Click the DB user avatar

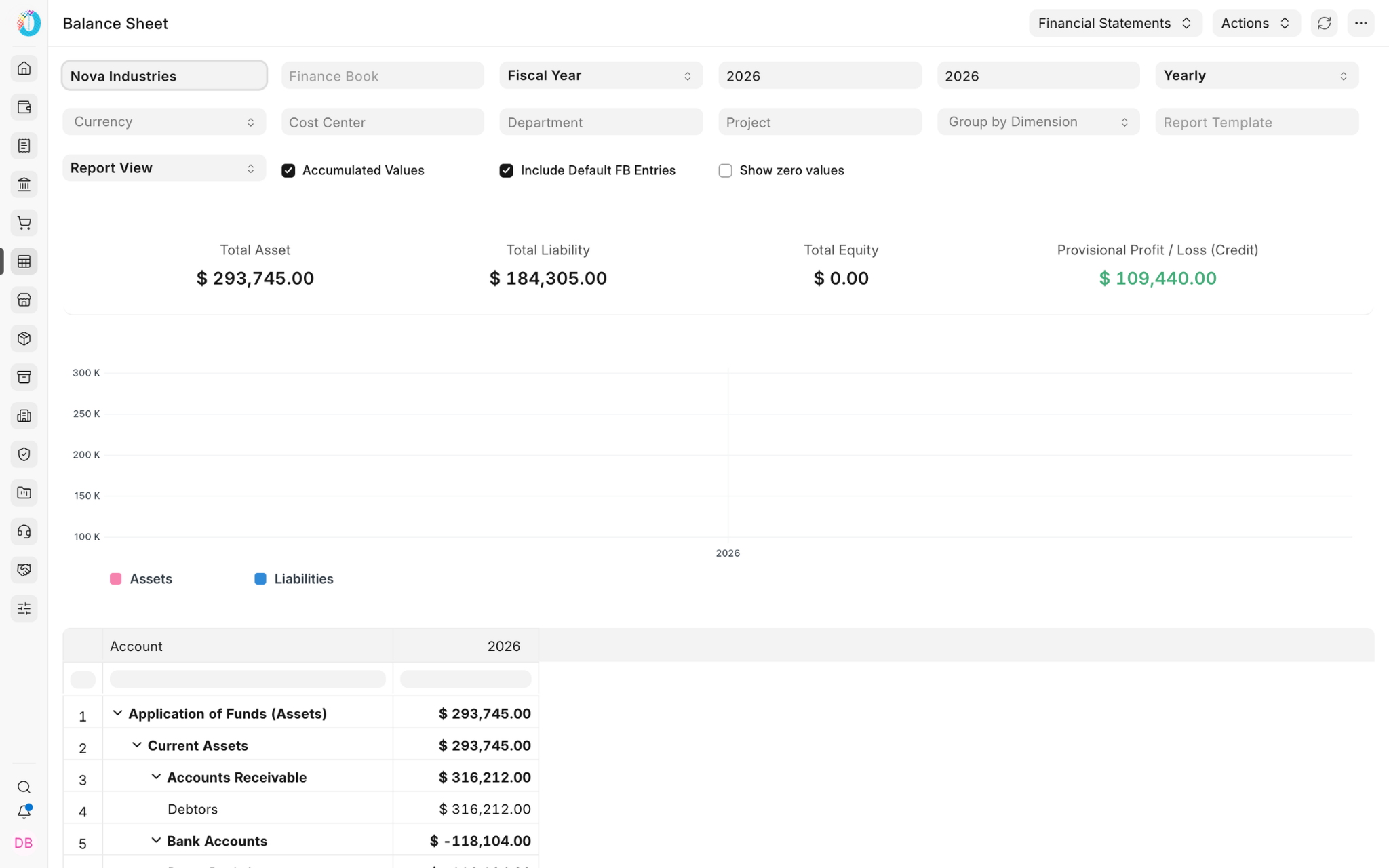tap(24, 843)
